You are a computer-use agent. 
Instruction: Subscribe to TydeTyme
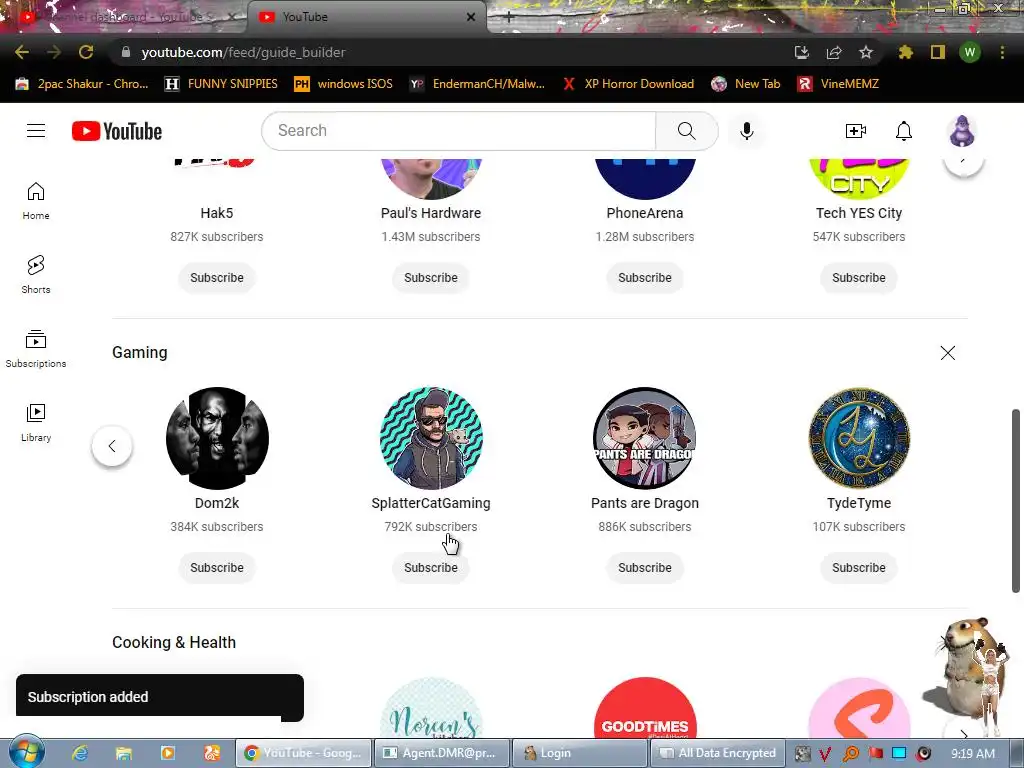tap(859, 568)
